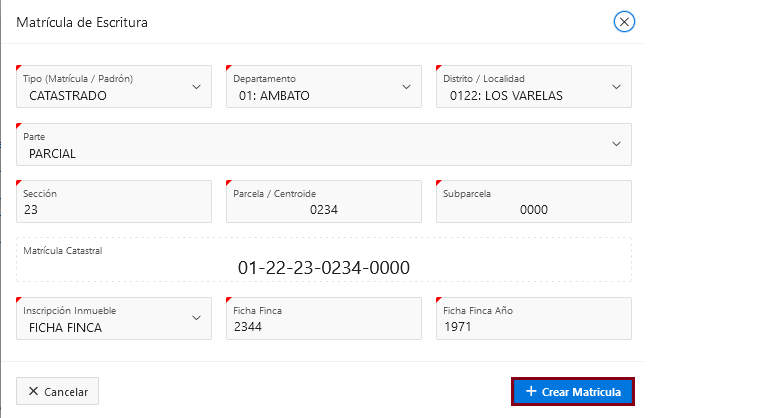The height and width of the screenshot is (418, 784).
Task: Click the Matrícula de Escritura title
Action: coord(82,22)
